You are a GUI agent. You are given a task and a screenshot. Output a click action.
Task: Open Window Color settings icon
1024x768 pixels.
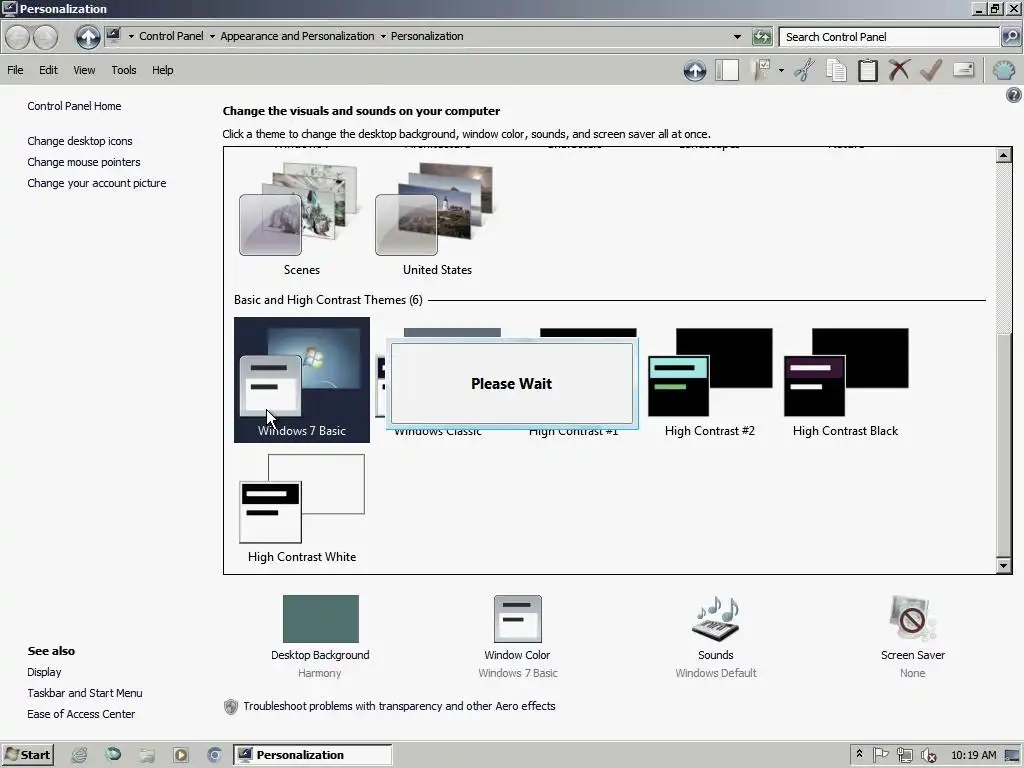pyautogui.click(x=518, y=619)
